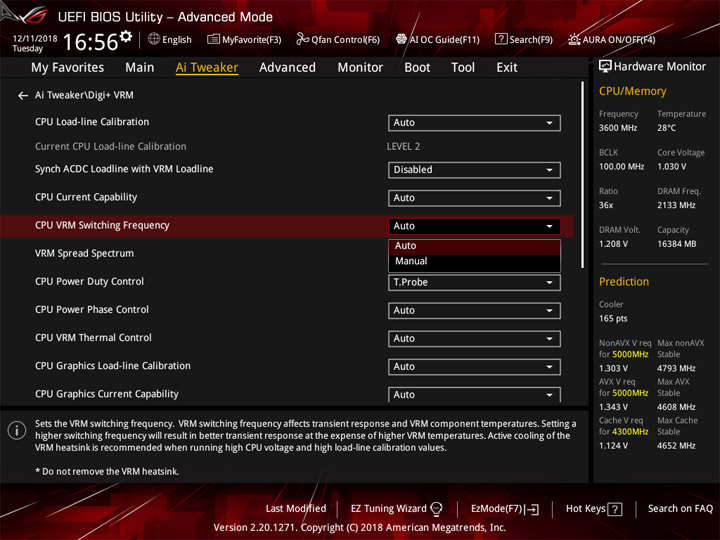Open Qfan Control(F6) fan icon

(x=303, y=39)
